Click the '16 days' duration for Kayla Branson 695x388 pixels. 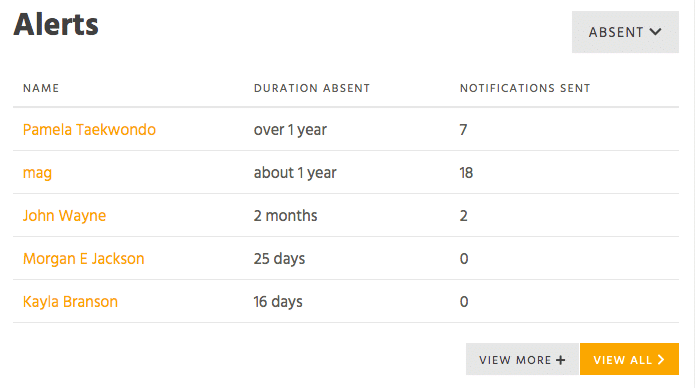click(278, 302)
